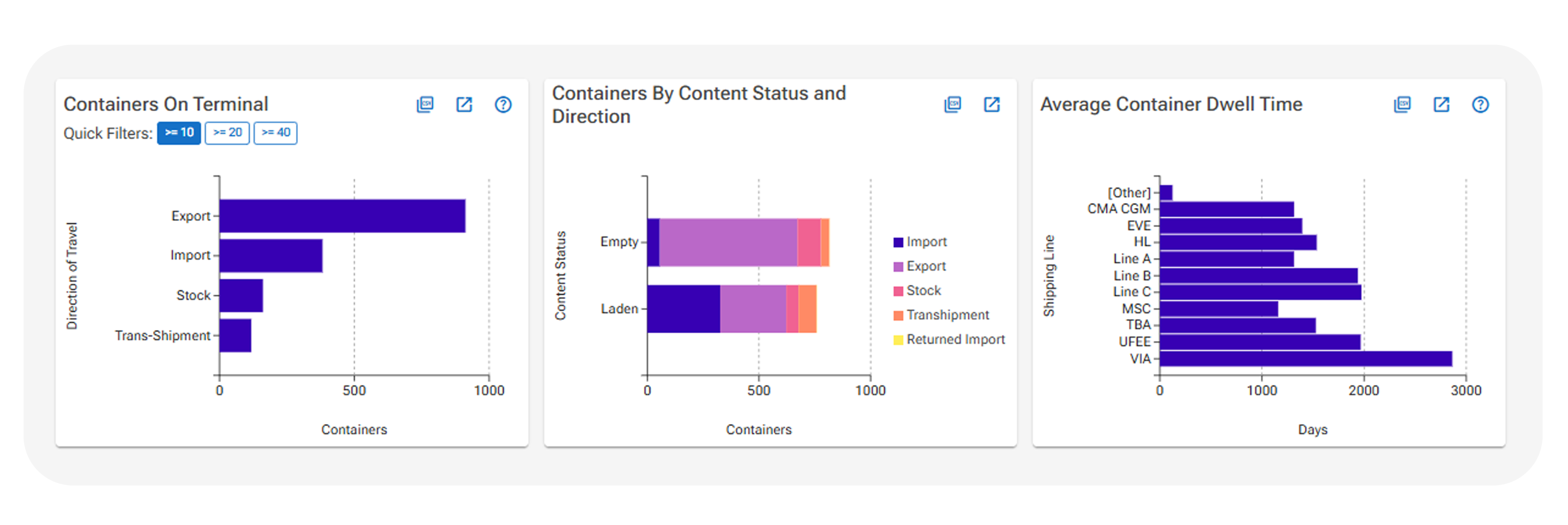Select the Trans-Shipment bar in the terminal chart
Screen dimensions: 1568x525
(236, 335)
